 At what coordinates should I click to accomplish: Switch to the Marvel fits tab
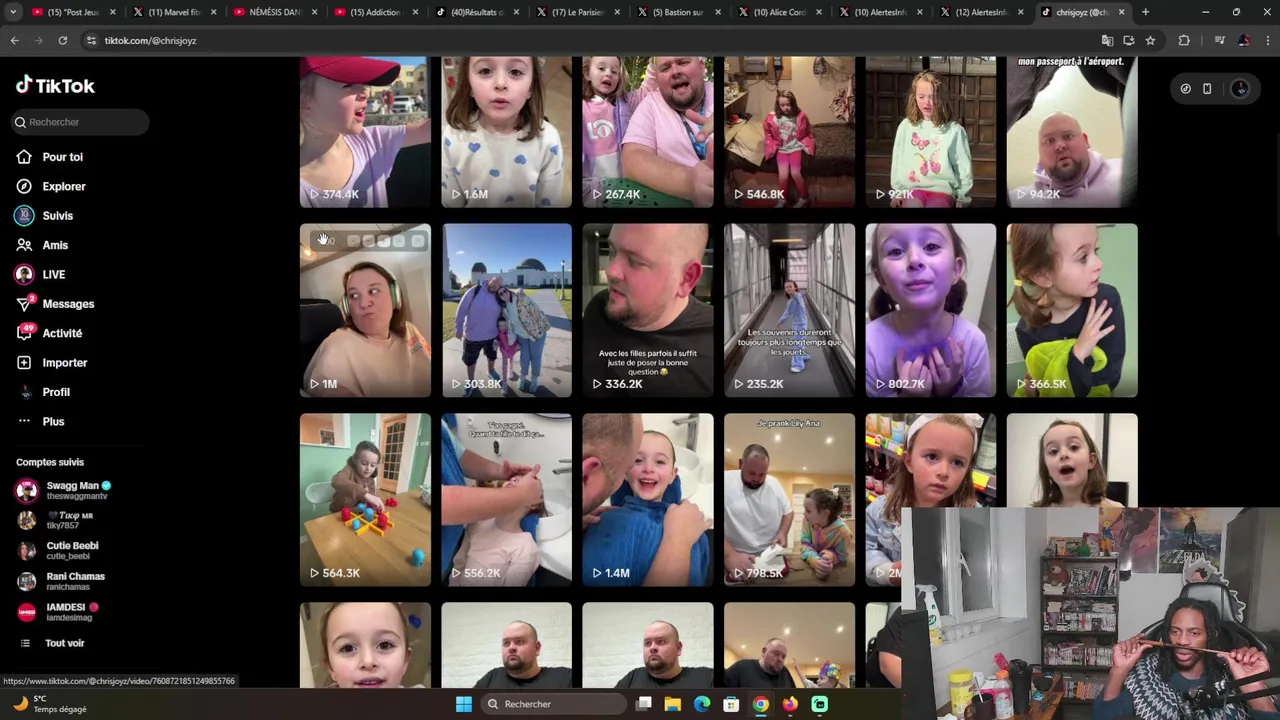pyautogui.click(x=175, y=12)
